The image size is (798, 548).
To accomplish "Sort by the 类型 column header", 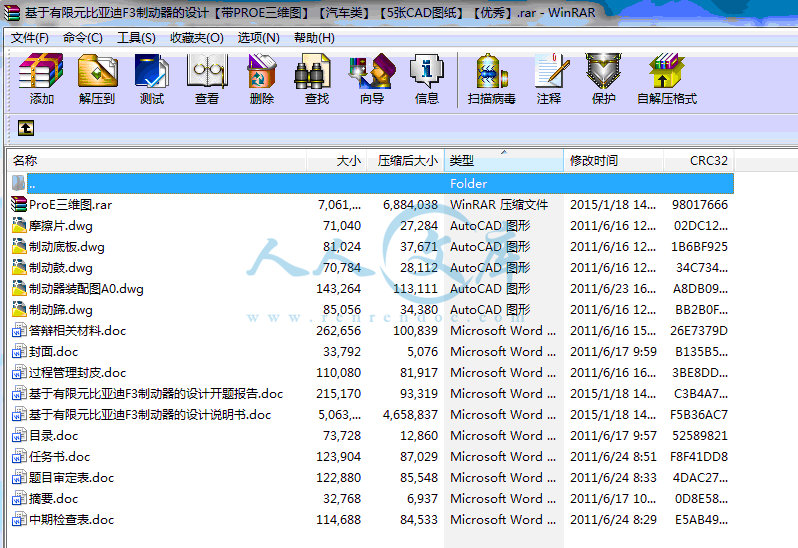I will [x=504, y=161].
